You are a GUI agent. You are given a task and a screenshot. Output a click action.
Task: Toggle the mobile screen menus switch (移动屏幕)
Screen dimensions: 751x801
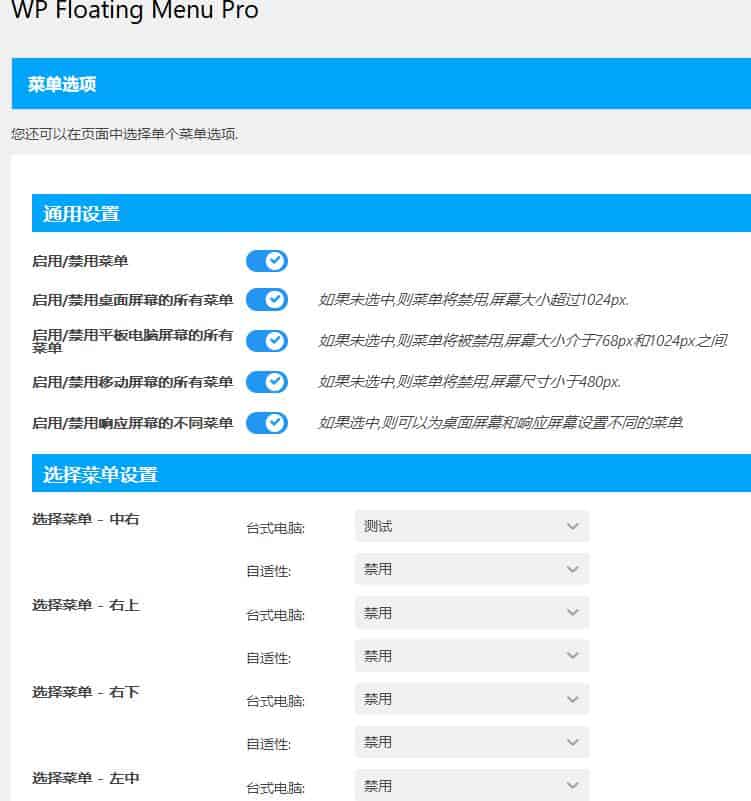(x=267, y=382)
